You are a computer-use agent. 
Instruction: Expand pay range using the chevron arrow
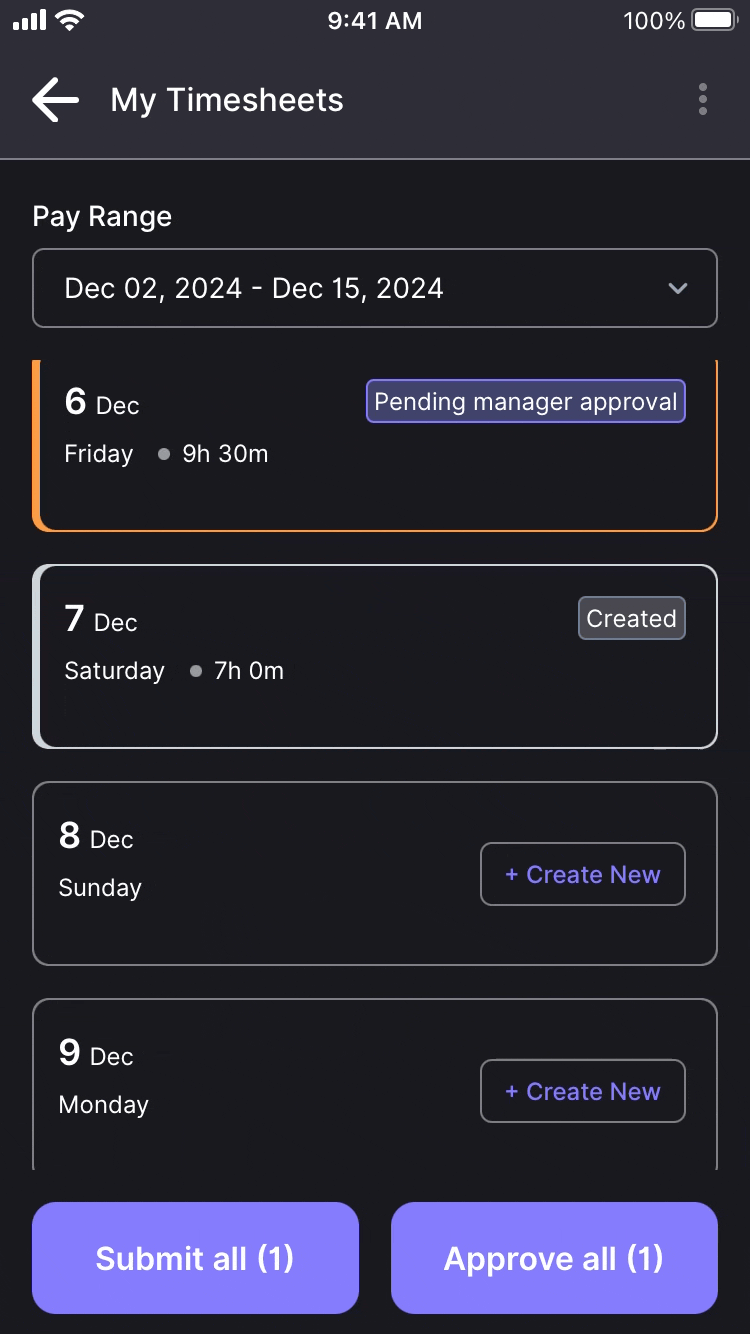678,288
